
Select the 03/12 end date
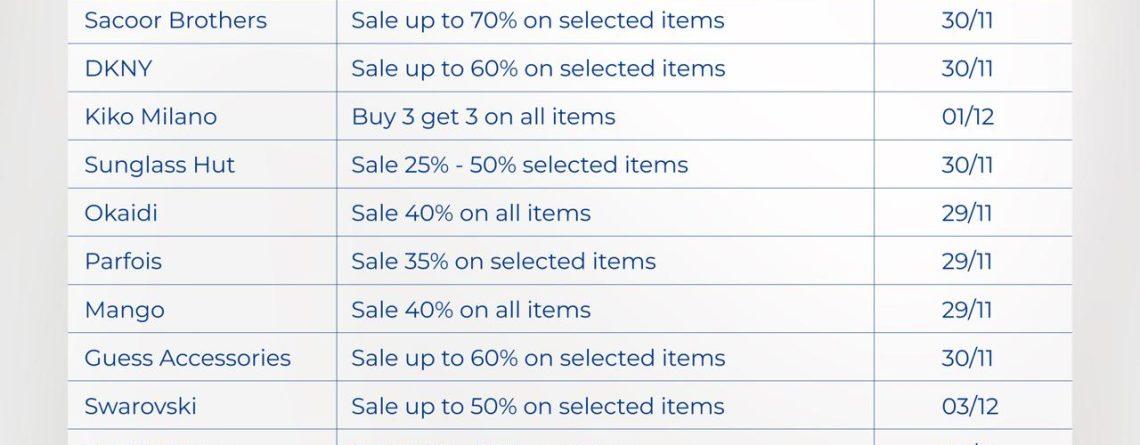967,406
